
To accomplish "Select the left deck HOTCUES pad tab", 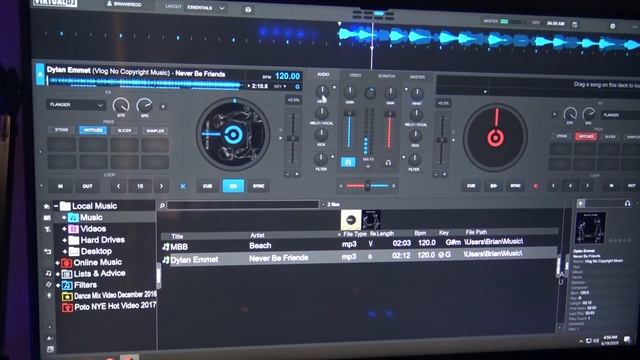I will tap(93, 130).
